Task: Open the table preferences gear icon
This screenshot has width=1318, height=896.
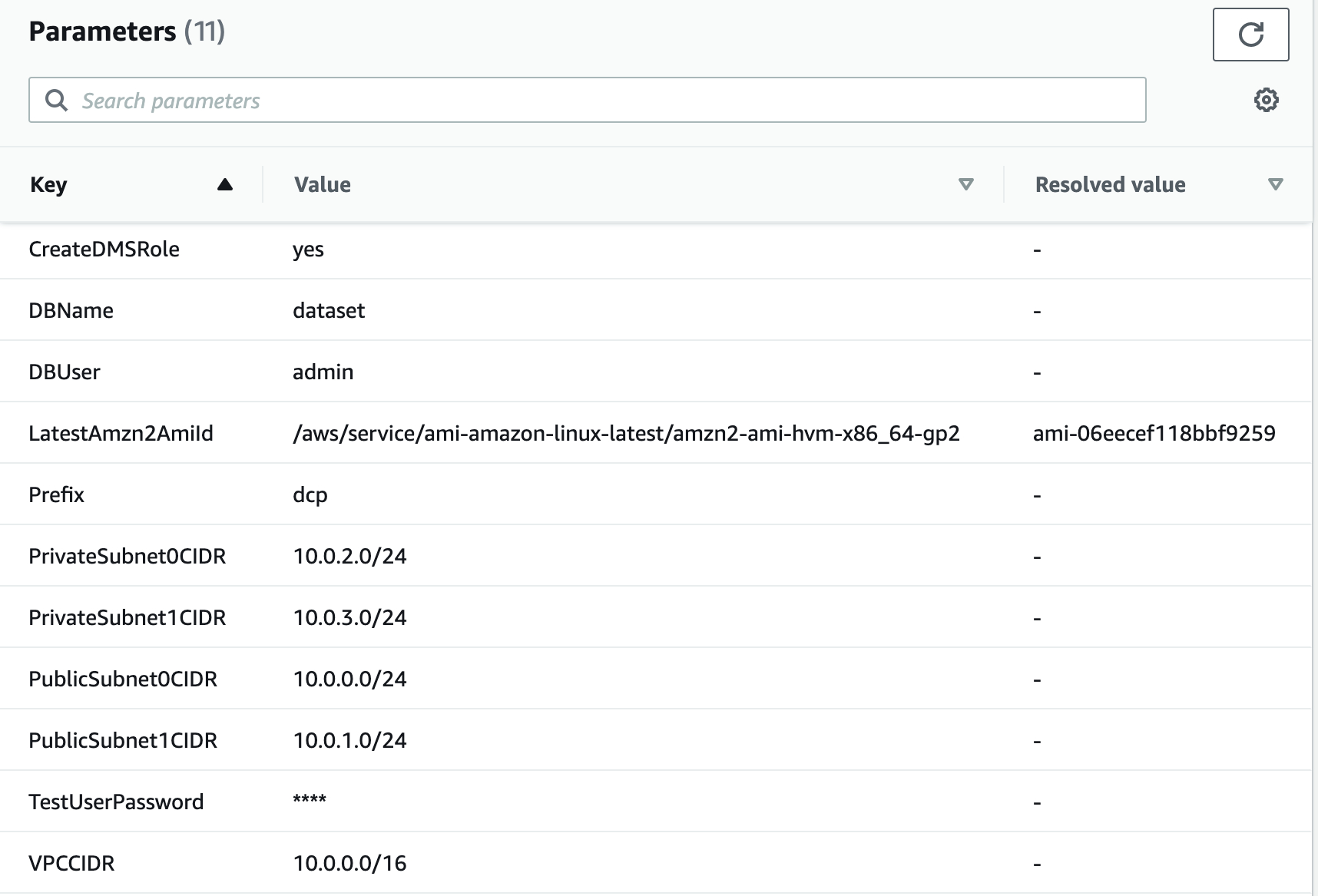Action: (1266, 100)
